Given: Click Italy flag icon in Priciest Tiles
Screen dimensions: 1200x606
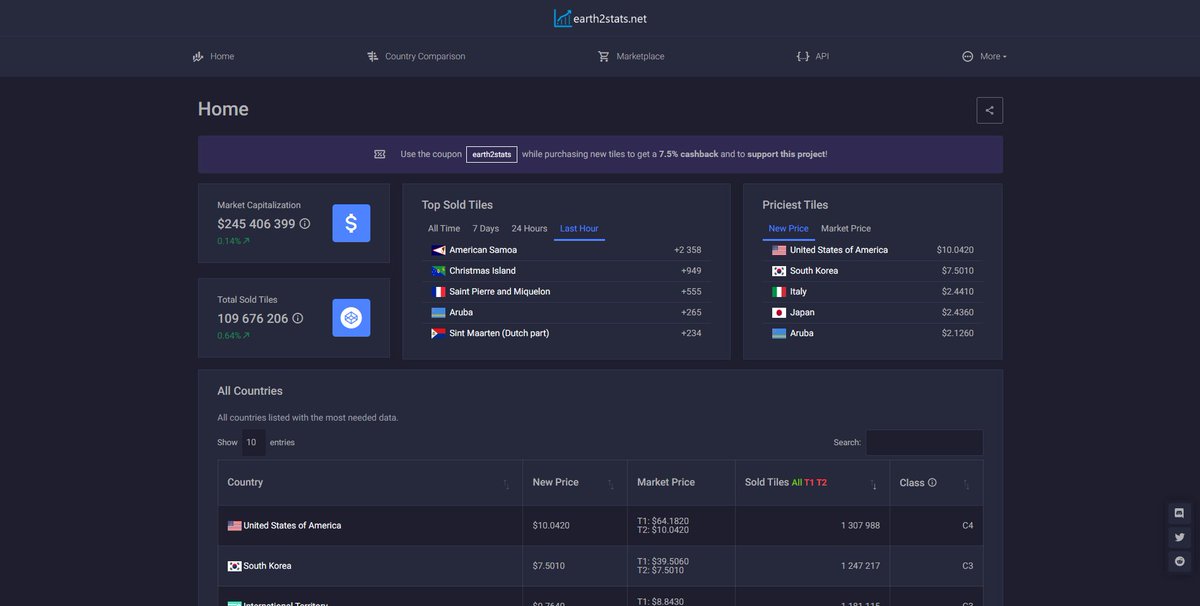Looking at the screenshot, I should click(x=779, y=292).
